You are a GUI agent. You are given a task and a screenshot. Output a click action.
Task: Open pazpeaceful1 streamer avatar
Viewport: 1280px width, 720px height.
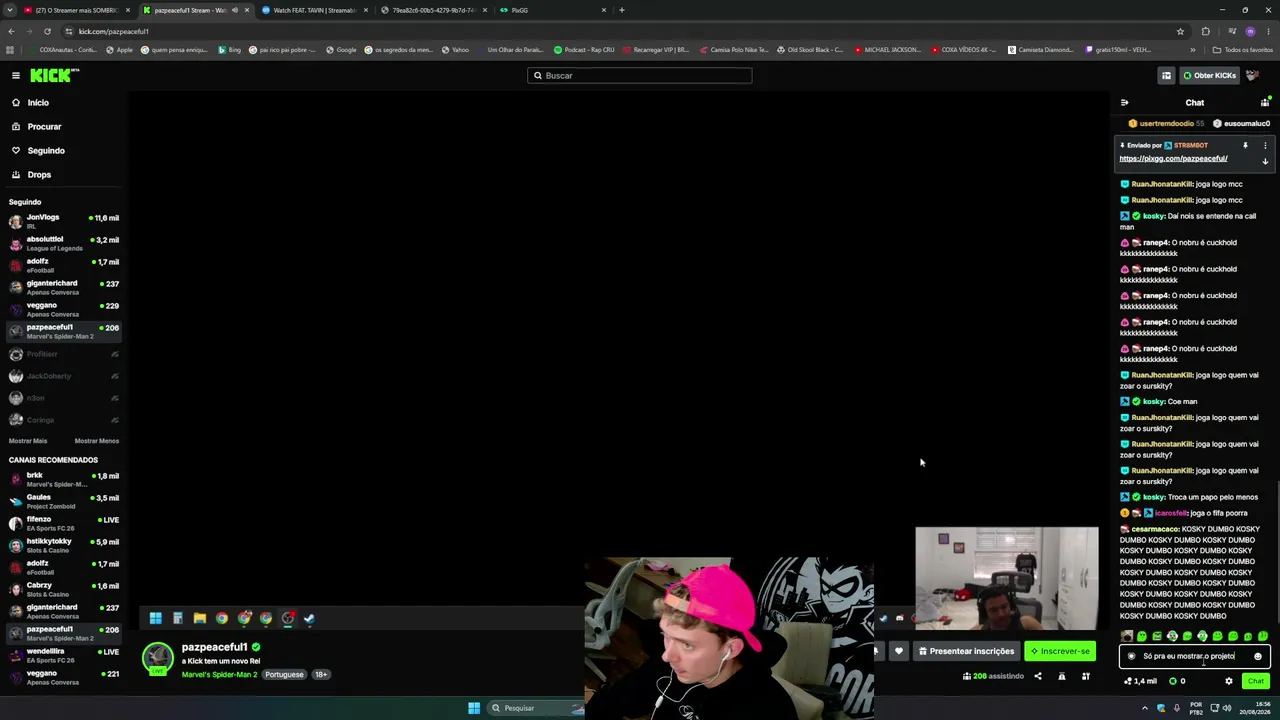[157, 658]
